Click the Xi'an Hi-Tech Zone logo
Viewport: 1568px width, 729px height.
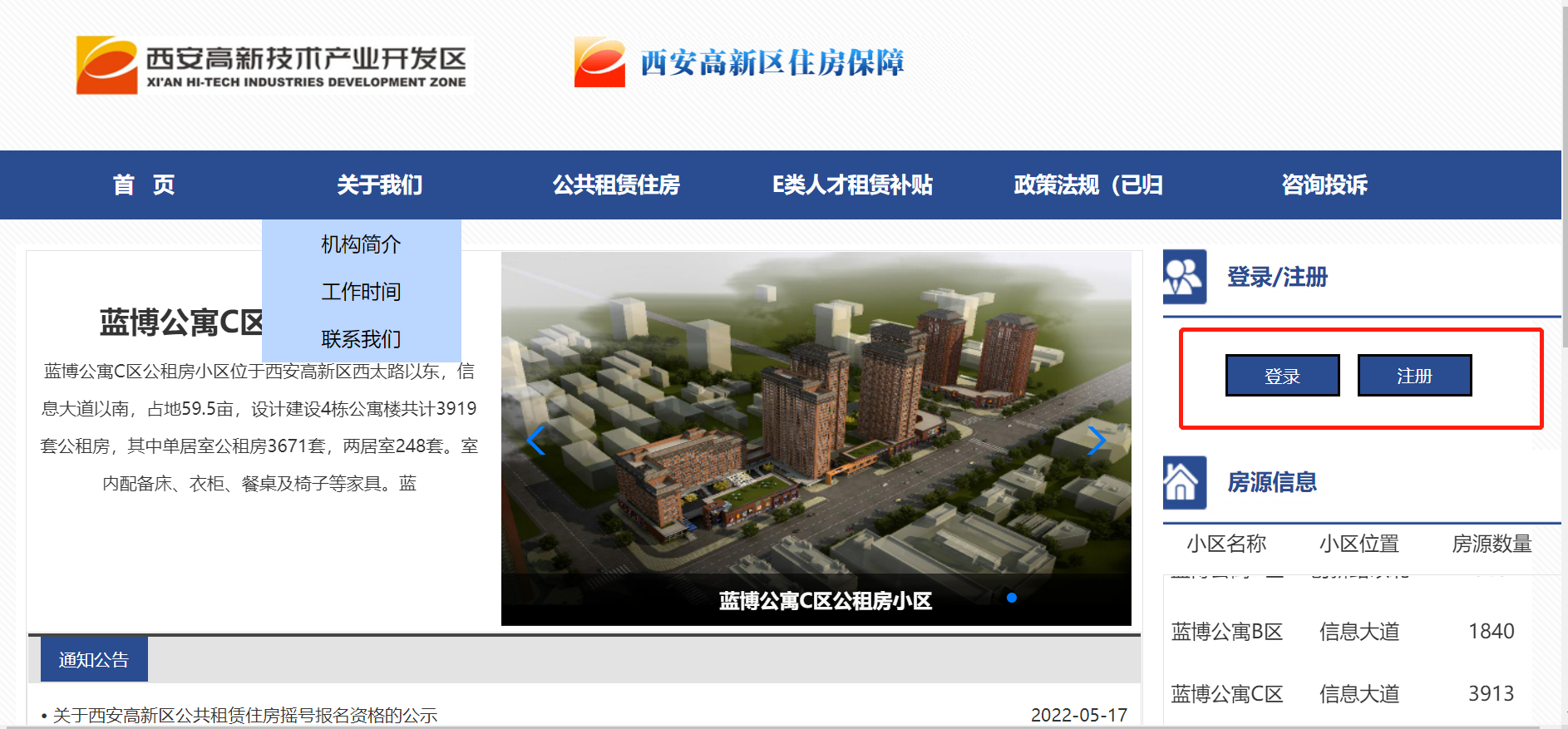pos(272,64)
